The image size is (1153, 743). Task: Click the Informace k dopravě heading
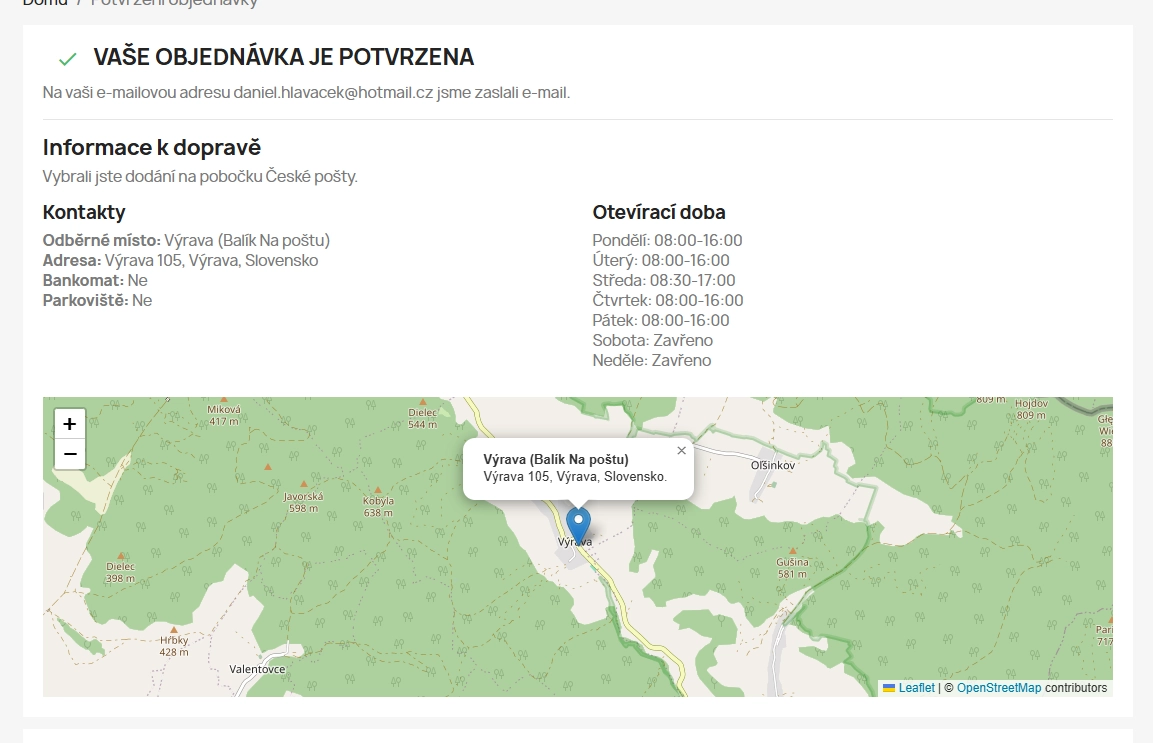[x=152, y=147]
